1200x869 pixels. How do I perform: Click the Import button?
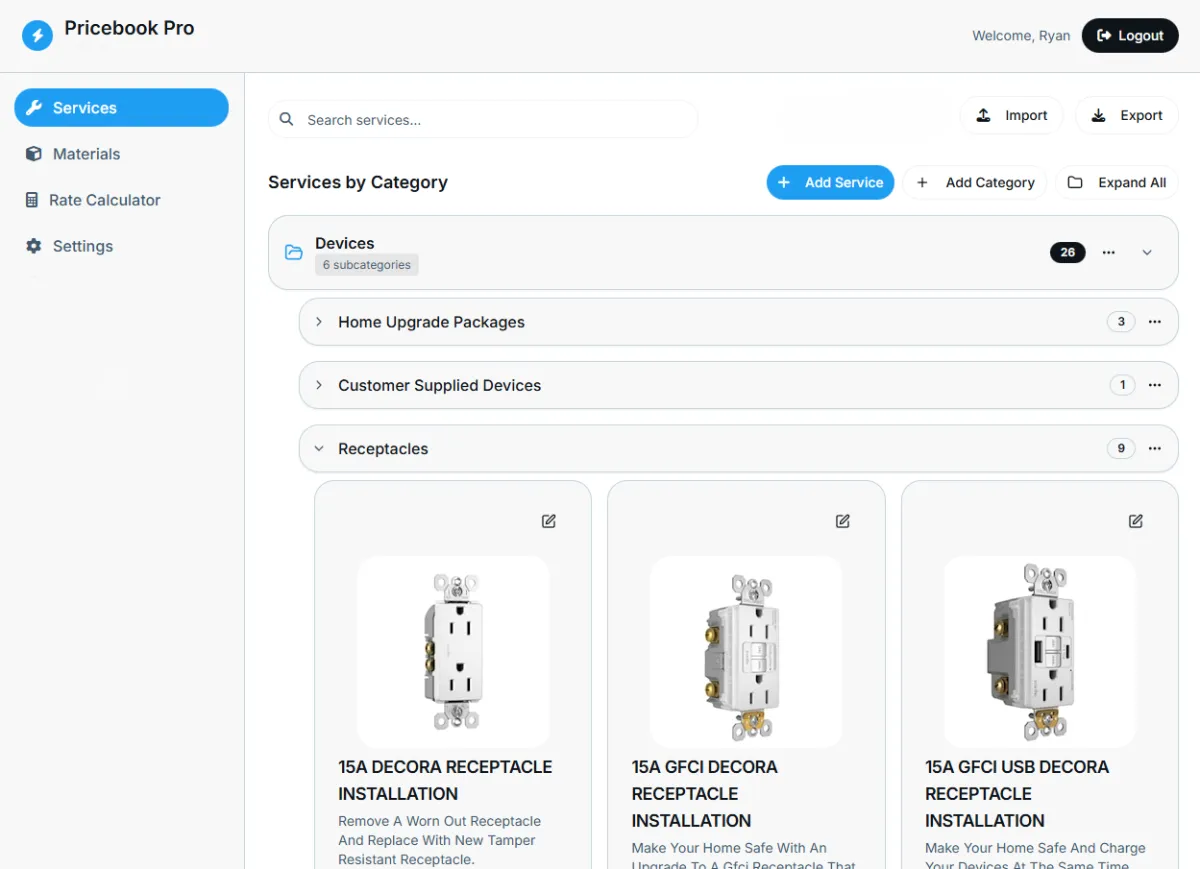[x=1013, y=116]
